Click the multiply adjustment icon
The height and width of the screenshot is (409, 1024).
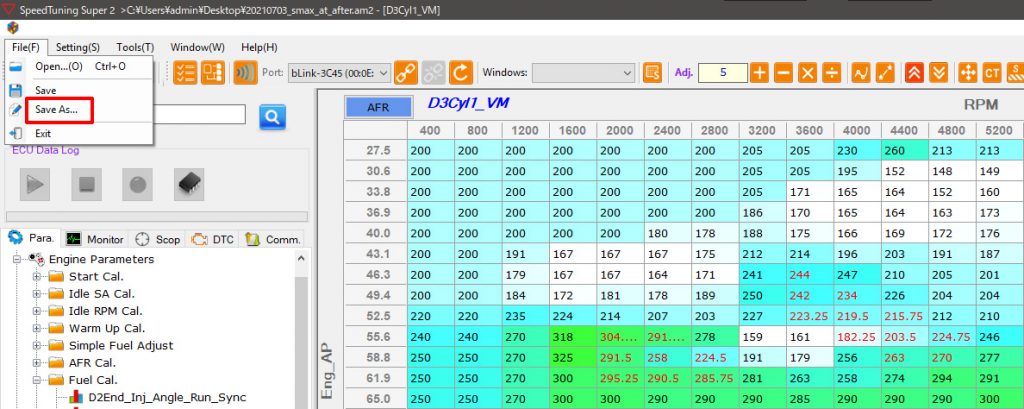[x=807, y=73]
